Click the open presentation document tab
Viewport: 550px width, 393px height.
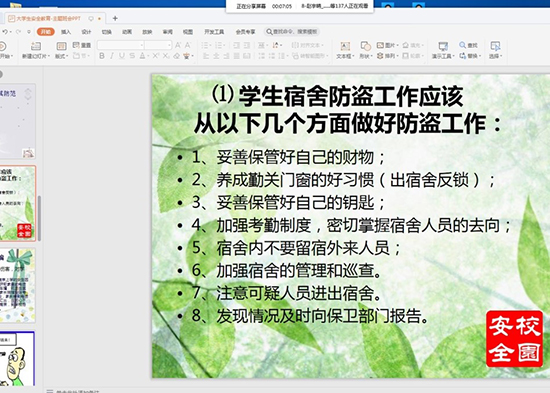54,18
